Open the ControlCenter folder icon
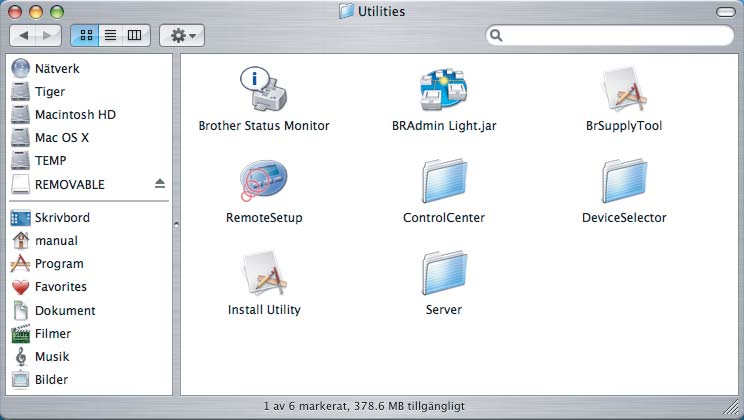Viewport: 744px width, 420px height. (x=444, y=181)
